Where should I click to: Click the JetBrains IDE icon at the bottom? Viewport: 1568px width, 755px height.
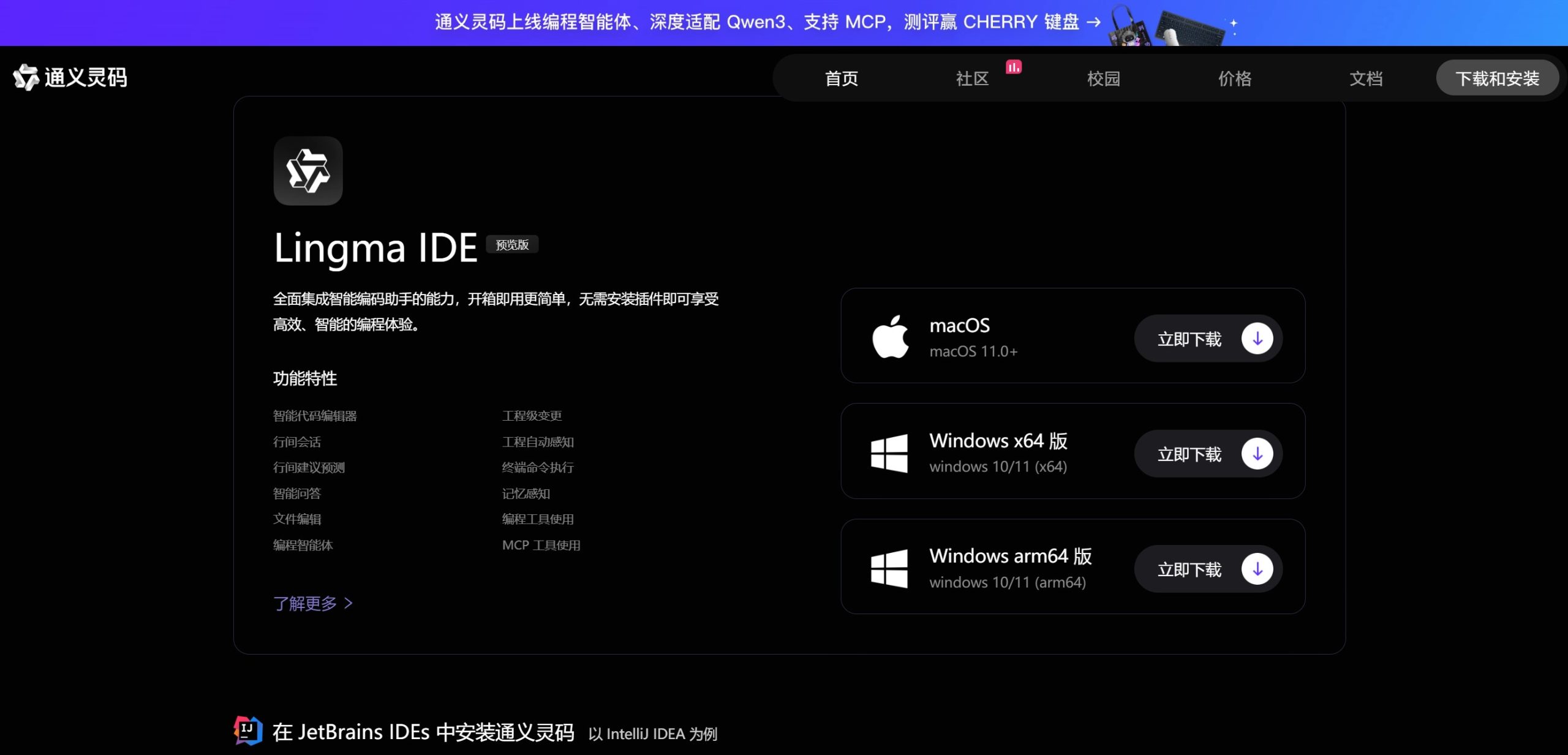coord(247,731)
